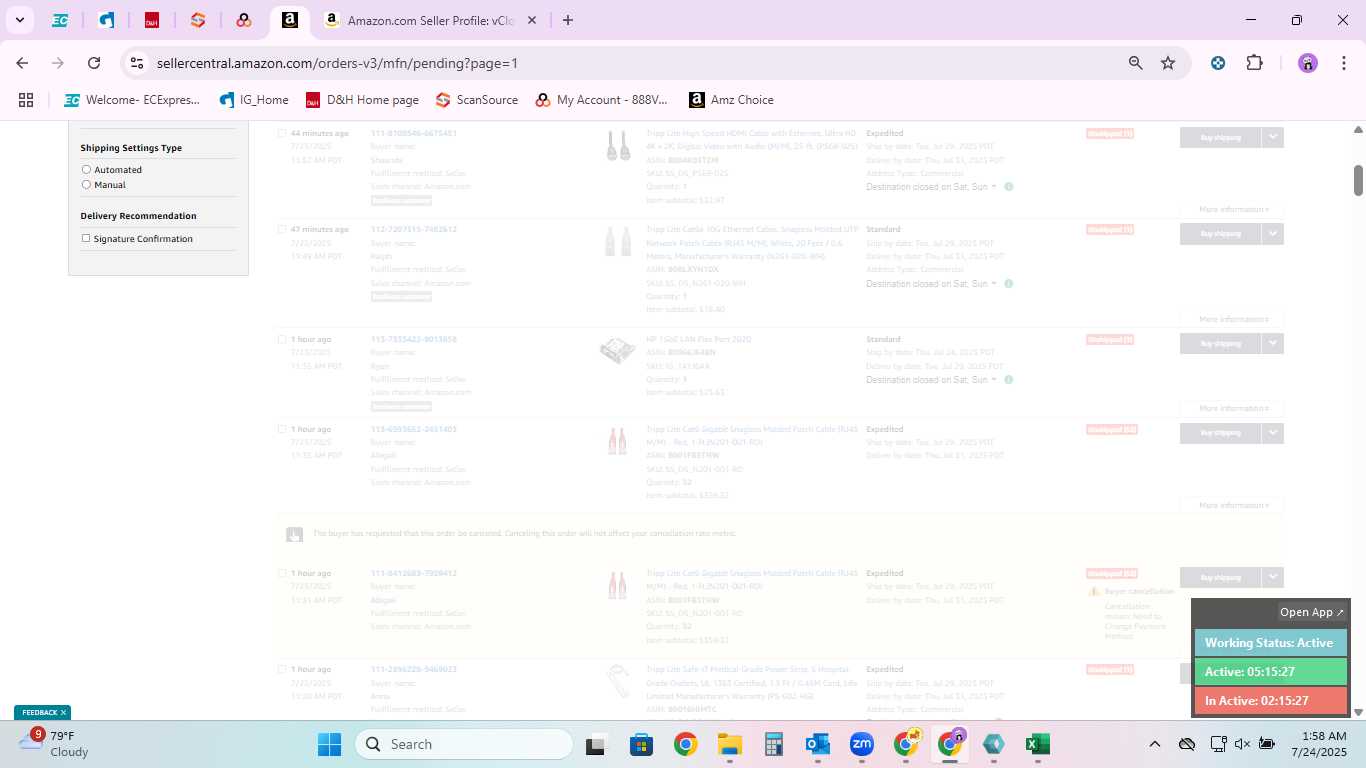Expand More information under HDMI cable order
Image resolution: width=1366 pixels, height=768 pixels.
click(x=1234, y=209)
